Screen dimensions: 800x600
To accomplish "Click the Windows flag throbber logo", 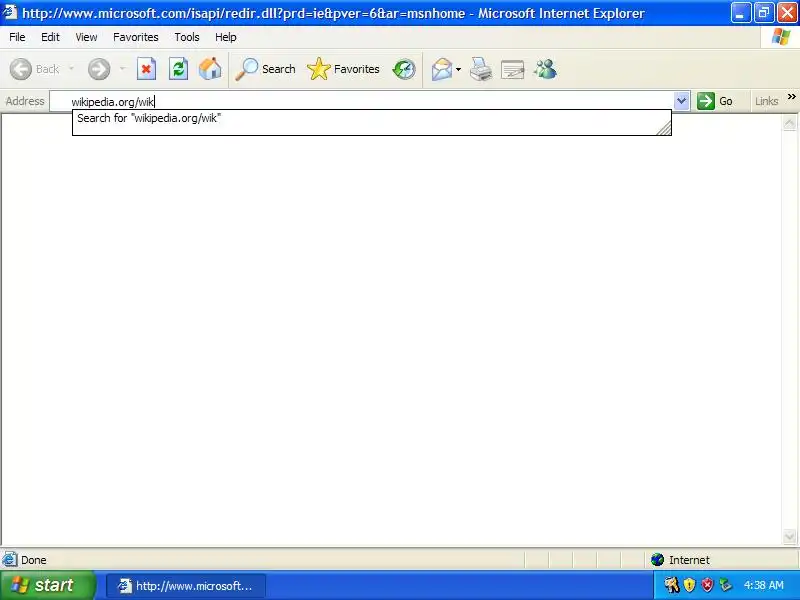I will [781, 37].
